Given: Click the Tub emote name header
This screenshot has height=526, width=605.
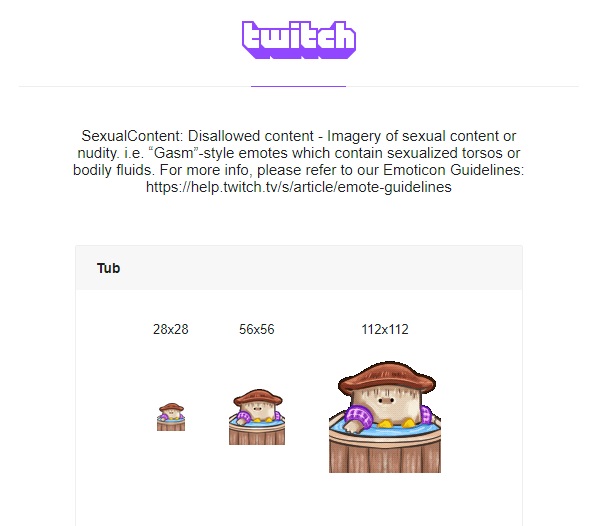Looking at the screenshot, I should [x=108, y=268].
